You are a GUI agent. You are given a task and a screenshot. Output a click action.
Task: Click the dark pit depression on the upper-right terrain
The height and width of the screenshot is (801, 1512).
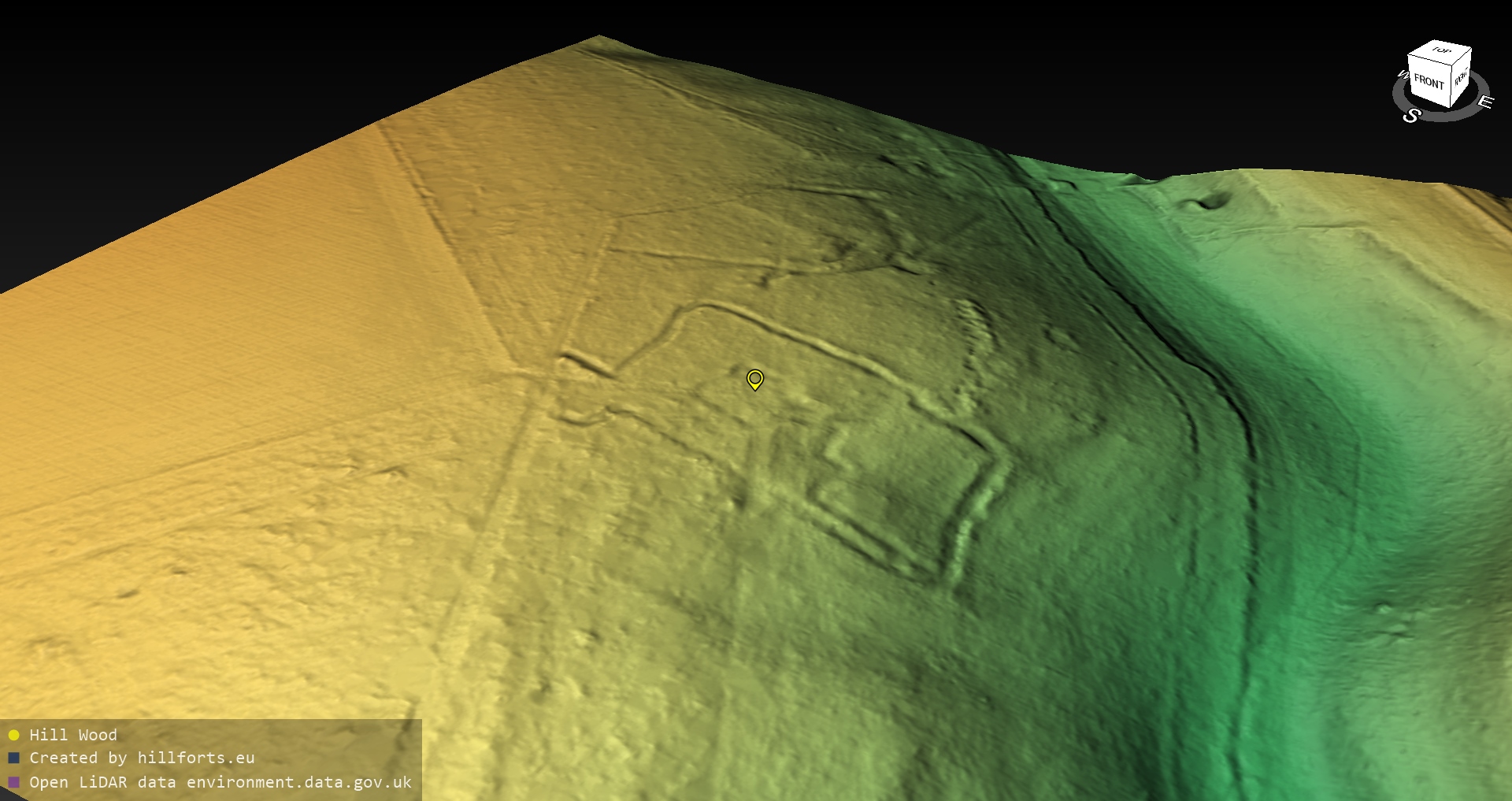pos(1209,203)
